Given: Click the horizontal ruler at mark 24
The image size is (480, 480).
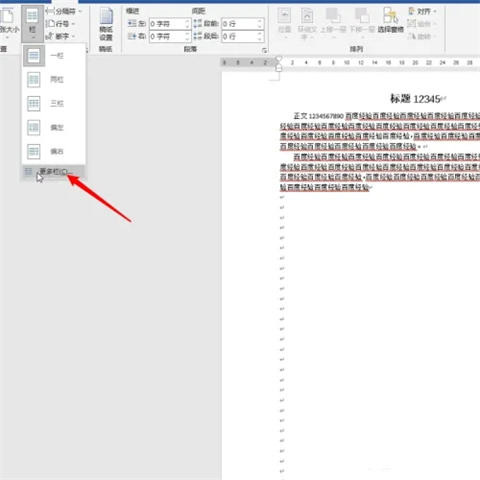Looking at the screenshot, I should click(x=442, y=63).
